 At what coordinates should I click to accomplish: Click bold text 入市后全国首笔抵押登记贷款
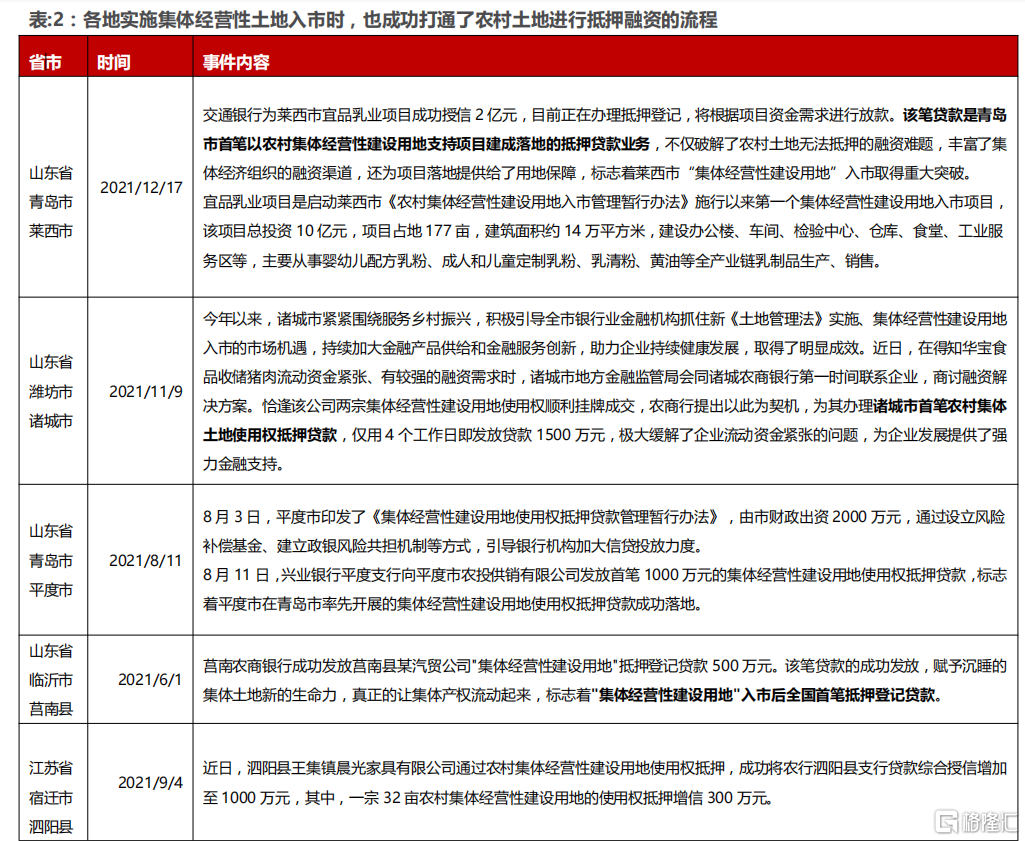(838, 695)
